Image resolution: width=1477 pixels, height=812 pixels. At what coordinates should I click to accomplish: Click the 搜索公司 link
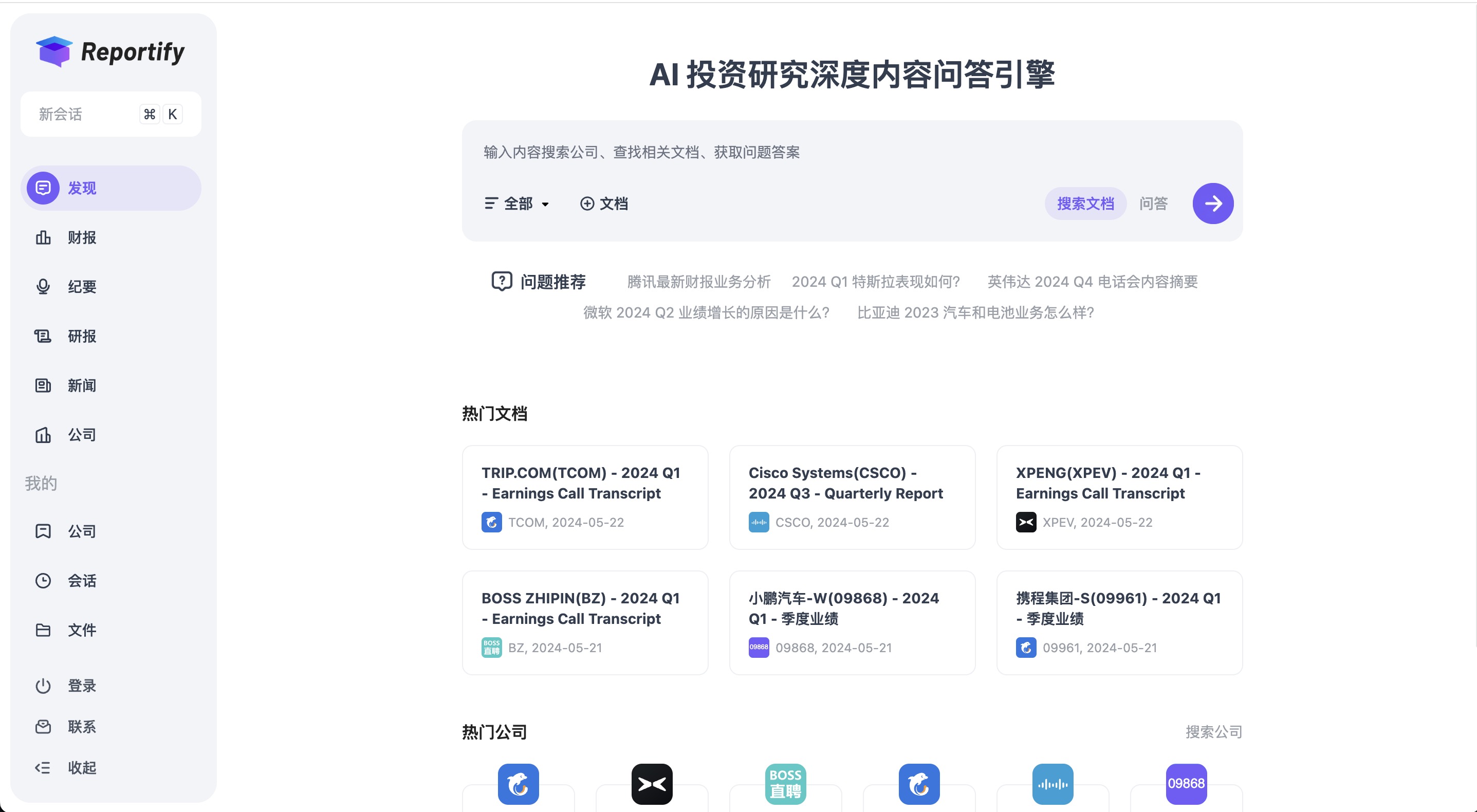1214,732
